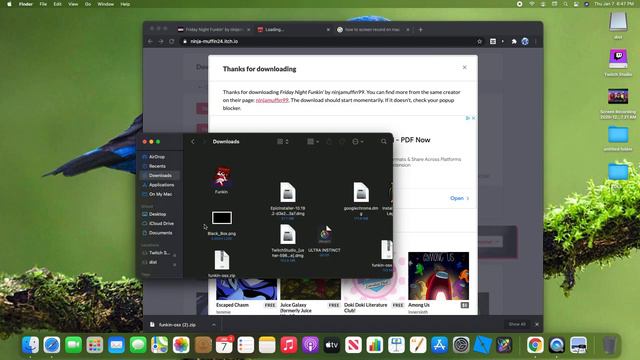
Task: Launch Music from the Dock
Action: pyautogui.click(x=289, y=345)
